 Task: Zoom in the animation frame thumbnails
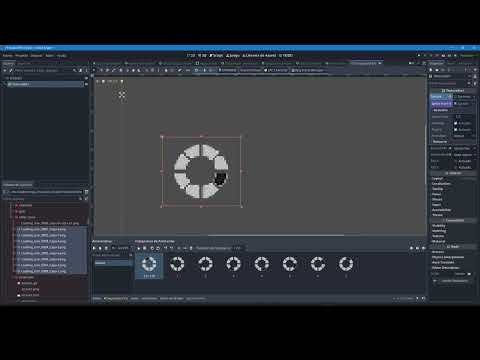pos(423,248)
